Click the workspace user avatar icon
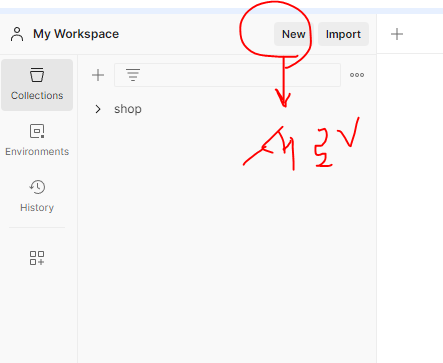 click(17, 34)
